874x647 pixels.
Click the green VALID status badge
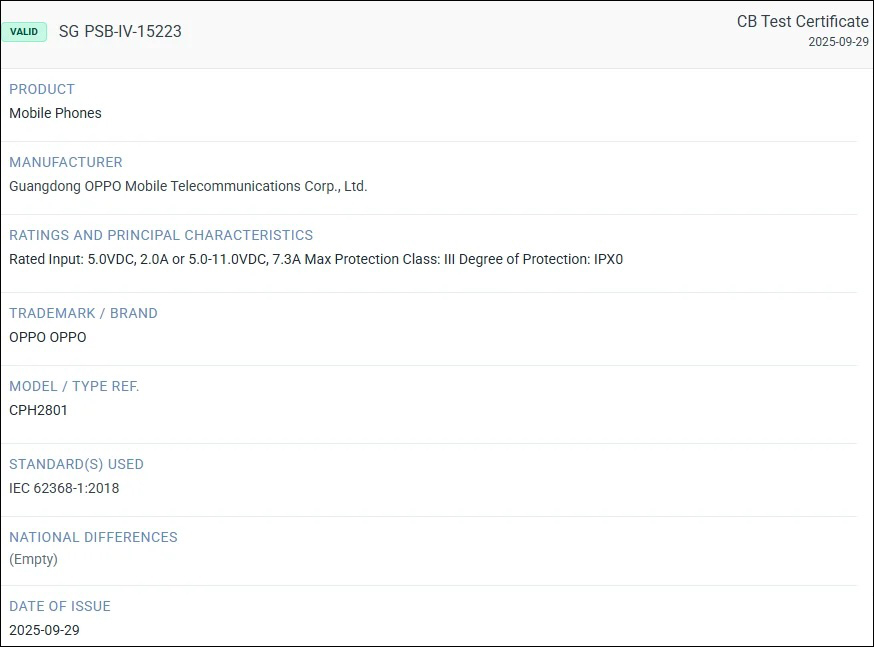[x=24, y=32]
